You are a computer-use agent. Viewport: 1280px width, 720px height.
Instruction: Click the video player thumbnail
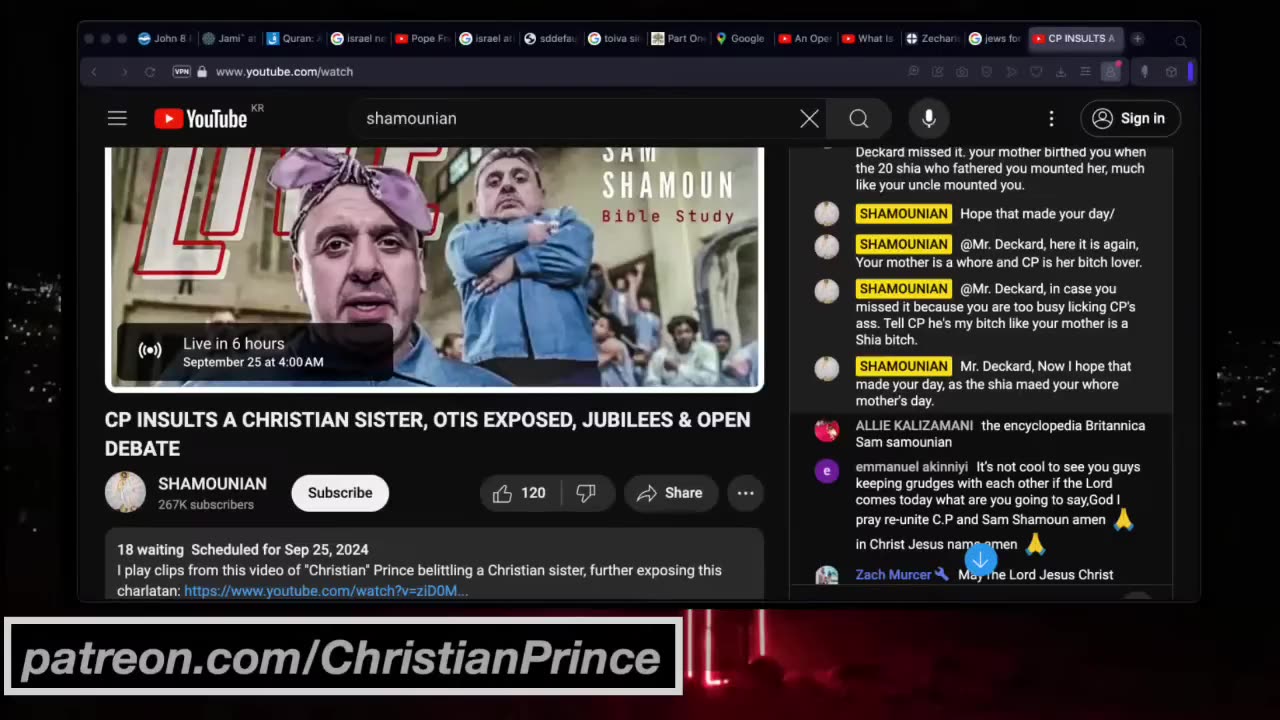pyautogui.click(x=434, y=268)
